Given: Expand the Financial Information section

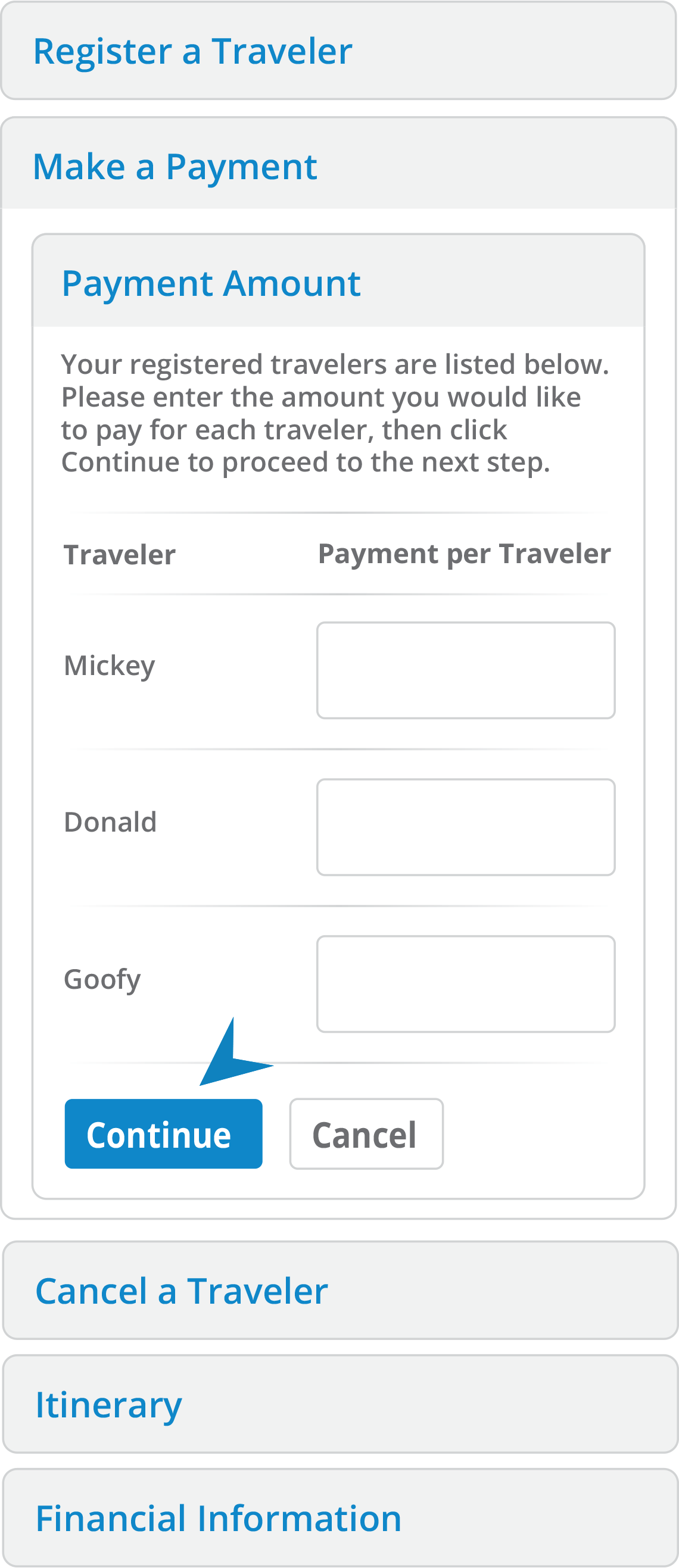Looking at the screenshot, I should click(x=340, y=1517).
